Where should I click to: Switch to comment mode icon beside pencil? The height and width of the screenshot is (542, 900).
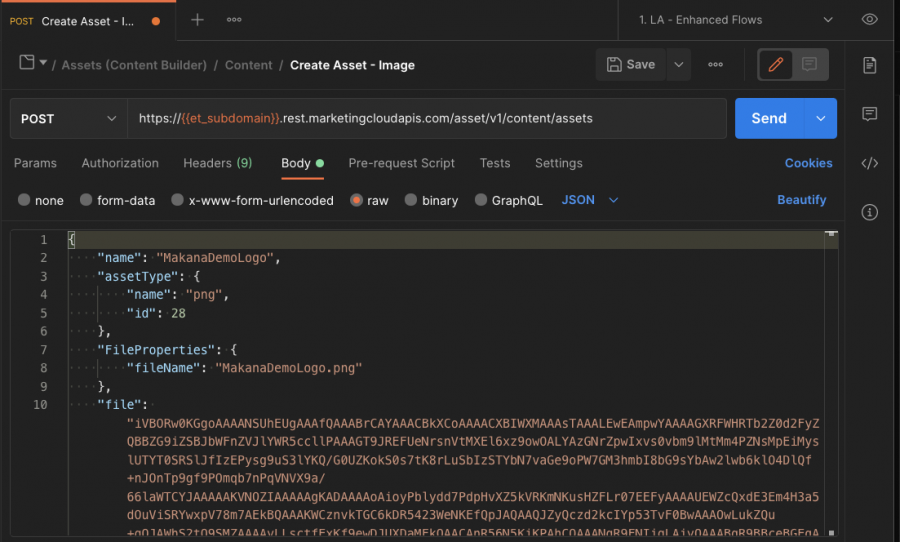pos(809,64)
